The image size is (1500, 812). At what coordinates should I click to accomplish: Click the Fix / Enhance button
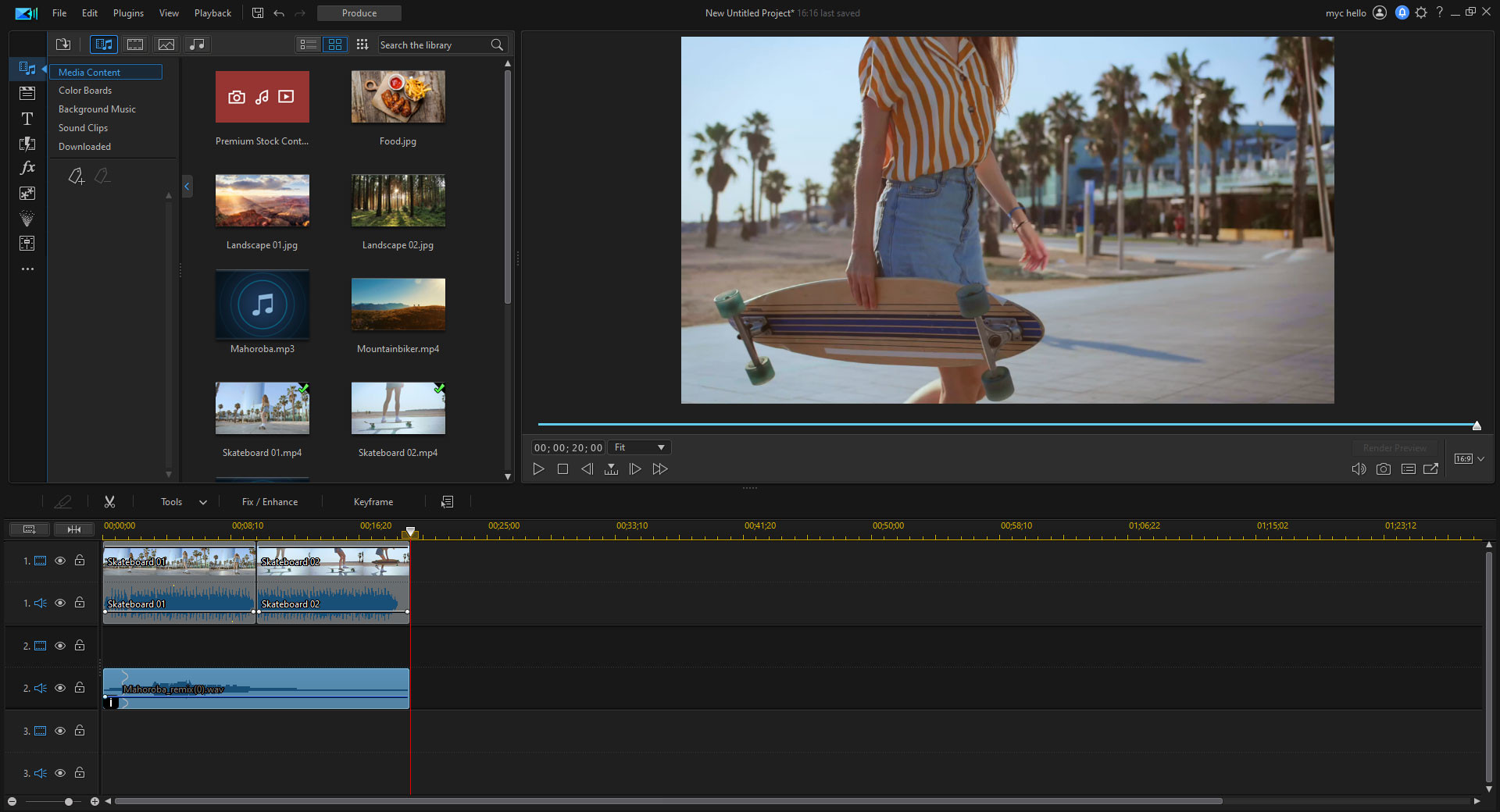point(270,501)
